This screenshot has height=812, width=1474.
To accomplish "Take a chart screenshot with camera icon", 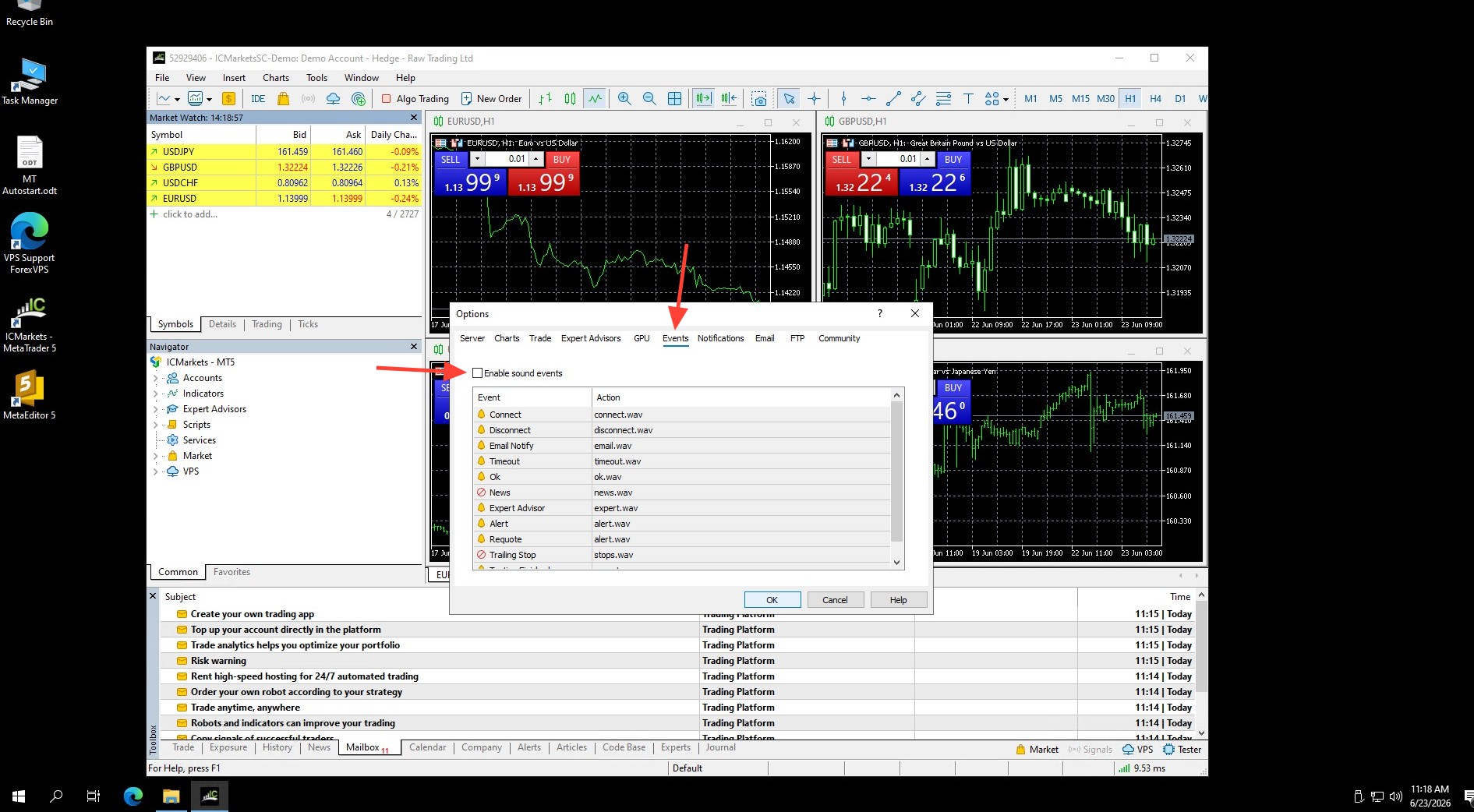I will tap(759, 99).
